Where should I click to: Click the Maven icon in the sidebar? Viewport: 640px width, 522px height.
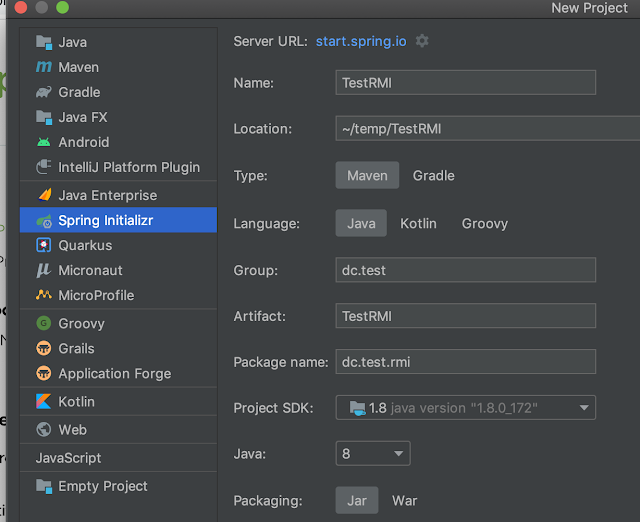[44, 67]
